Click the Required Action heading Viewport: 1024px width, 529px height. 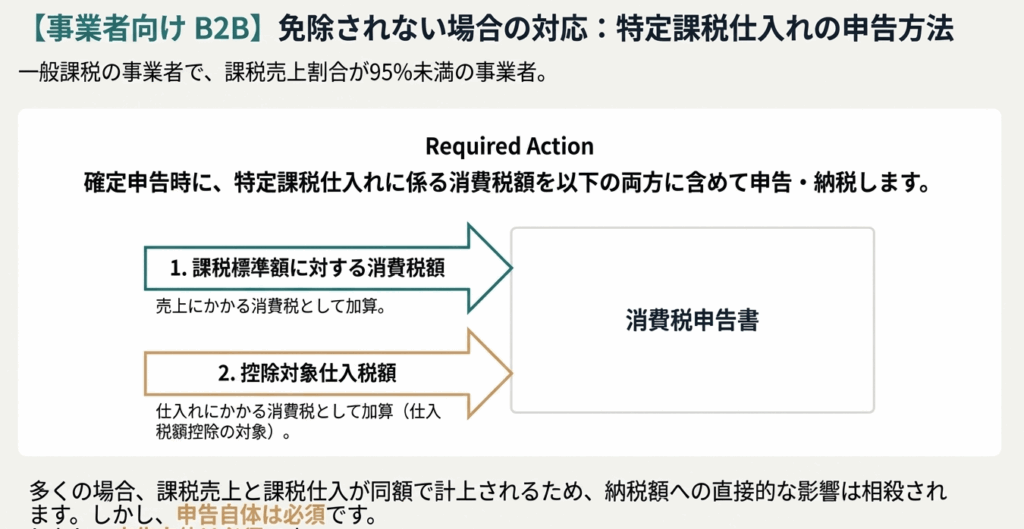pos(509,146)
